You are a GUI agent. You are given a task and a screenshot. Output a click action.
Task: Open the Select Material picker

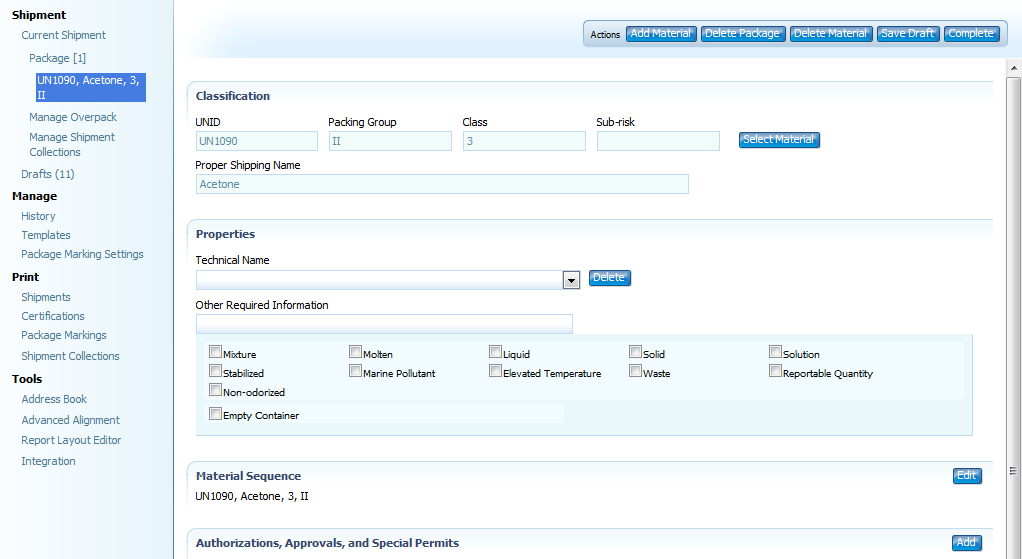(779, 140)
